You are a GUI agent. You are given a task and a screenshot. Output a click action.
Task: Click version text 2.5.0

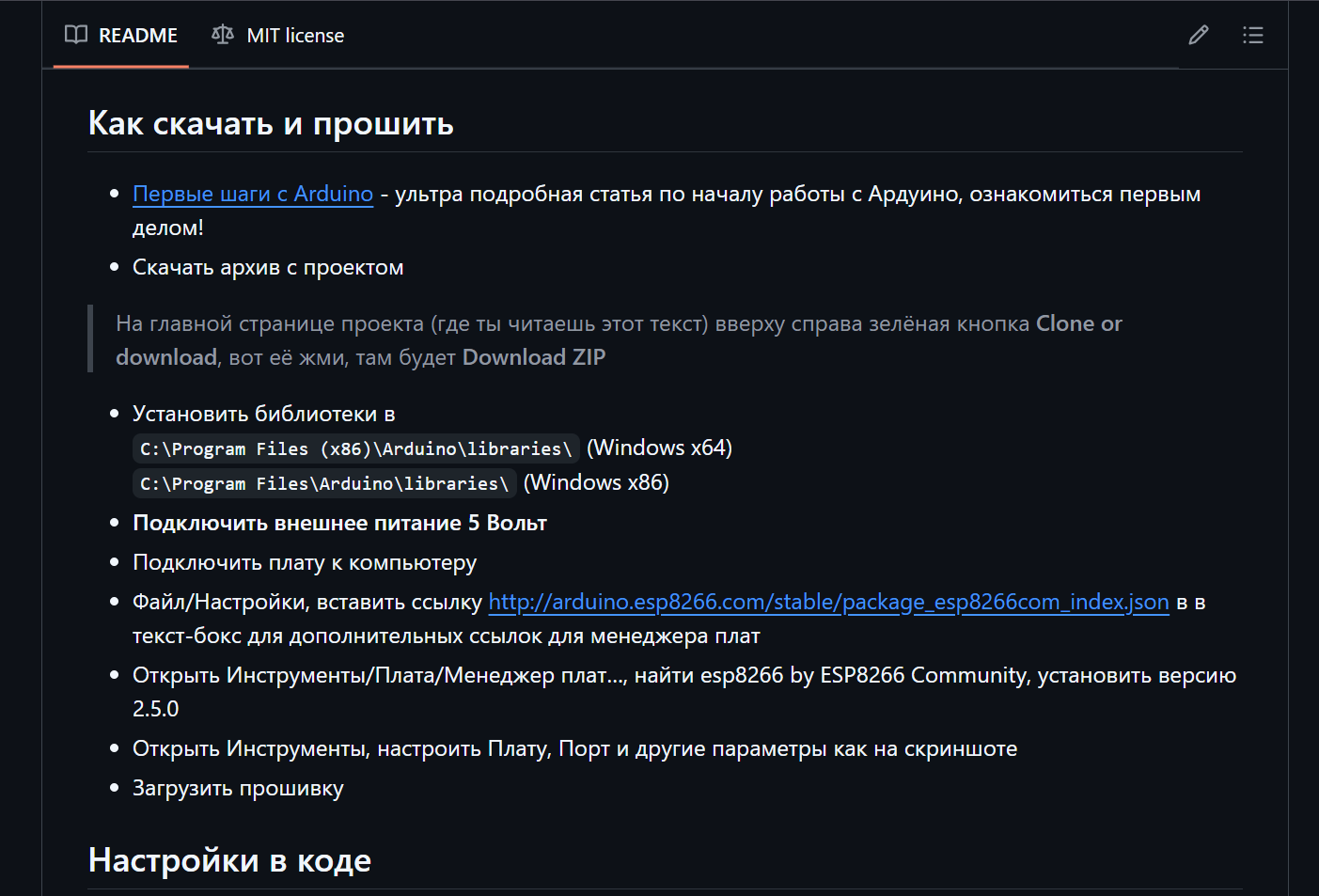(155, 709)
